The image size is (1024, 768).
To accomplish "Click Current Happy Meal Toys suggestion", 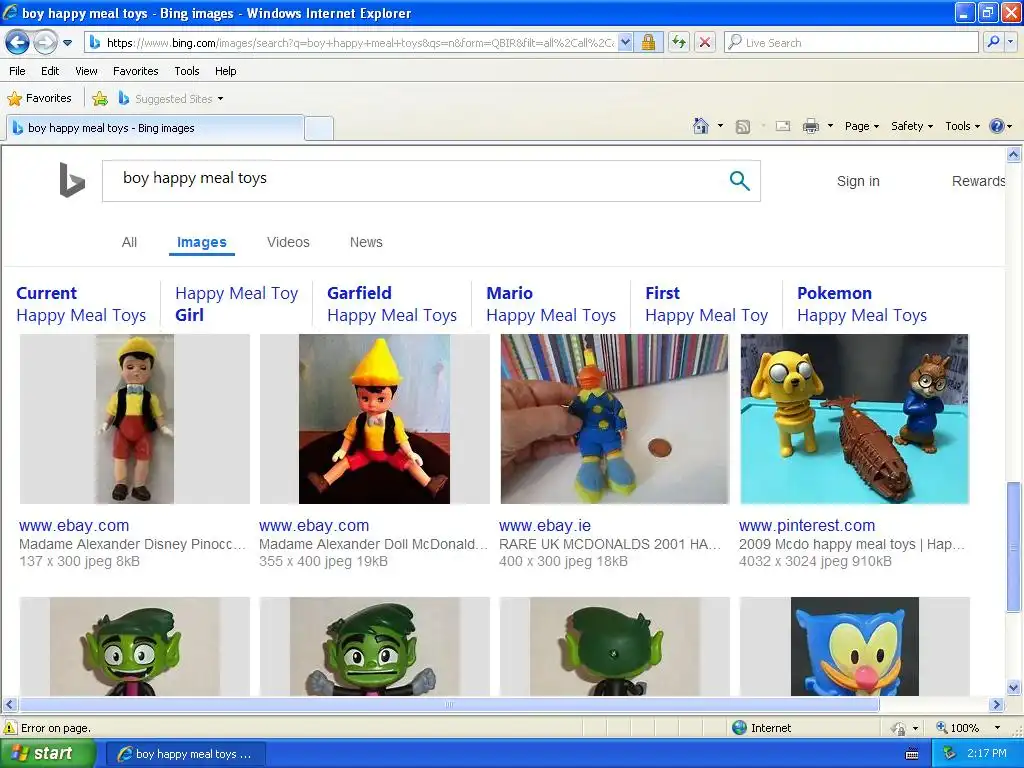I will (x=81, y=304).
